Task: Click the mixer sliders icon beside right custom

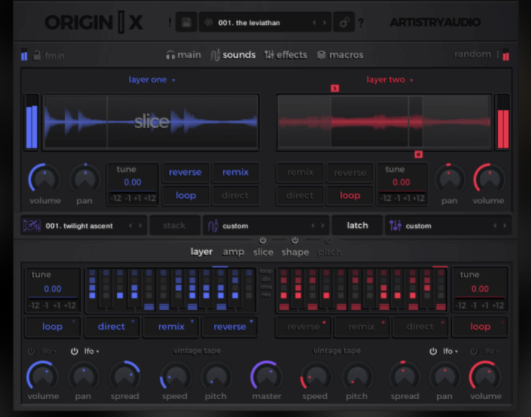Action: 395,226
